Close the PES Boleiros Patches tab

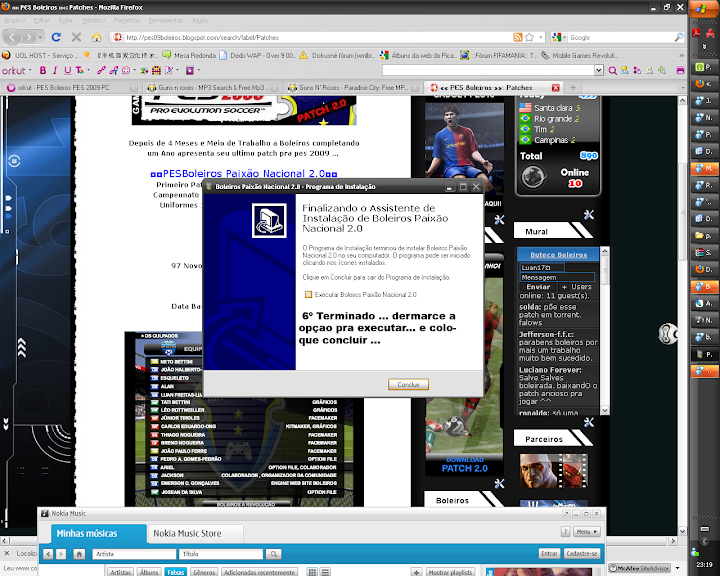(x=556, y=87)
